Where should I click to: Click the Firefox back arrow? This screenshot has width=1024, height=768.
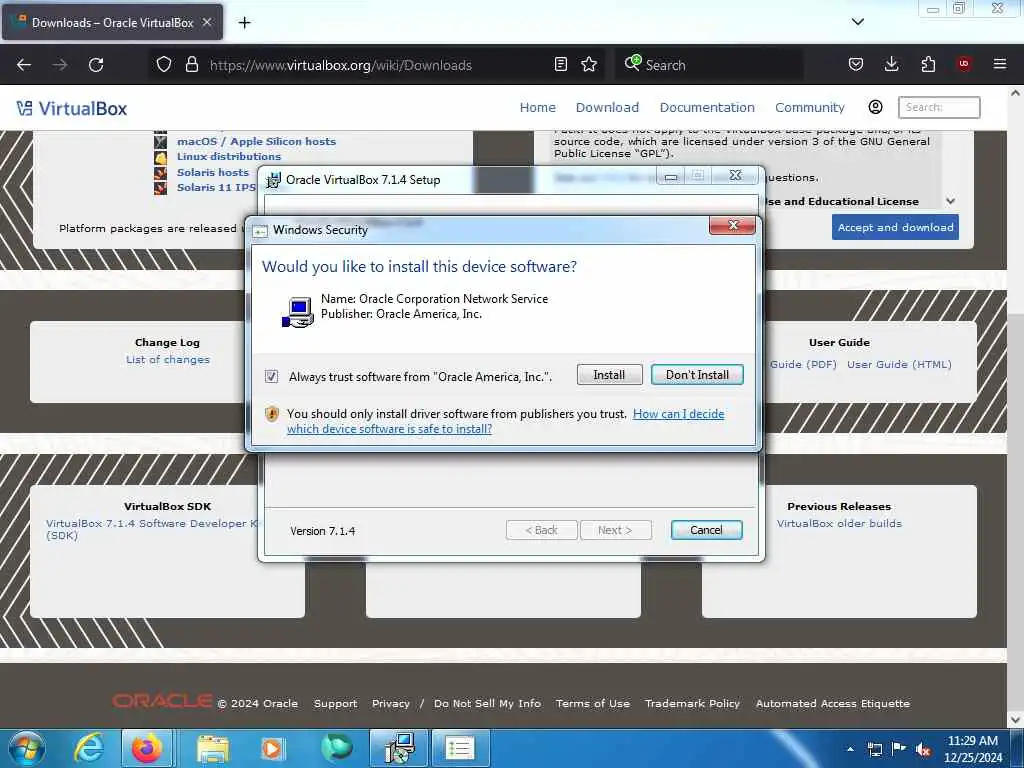coord(24,65)
